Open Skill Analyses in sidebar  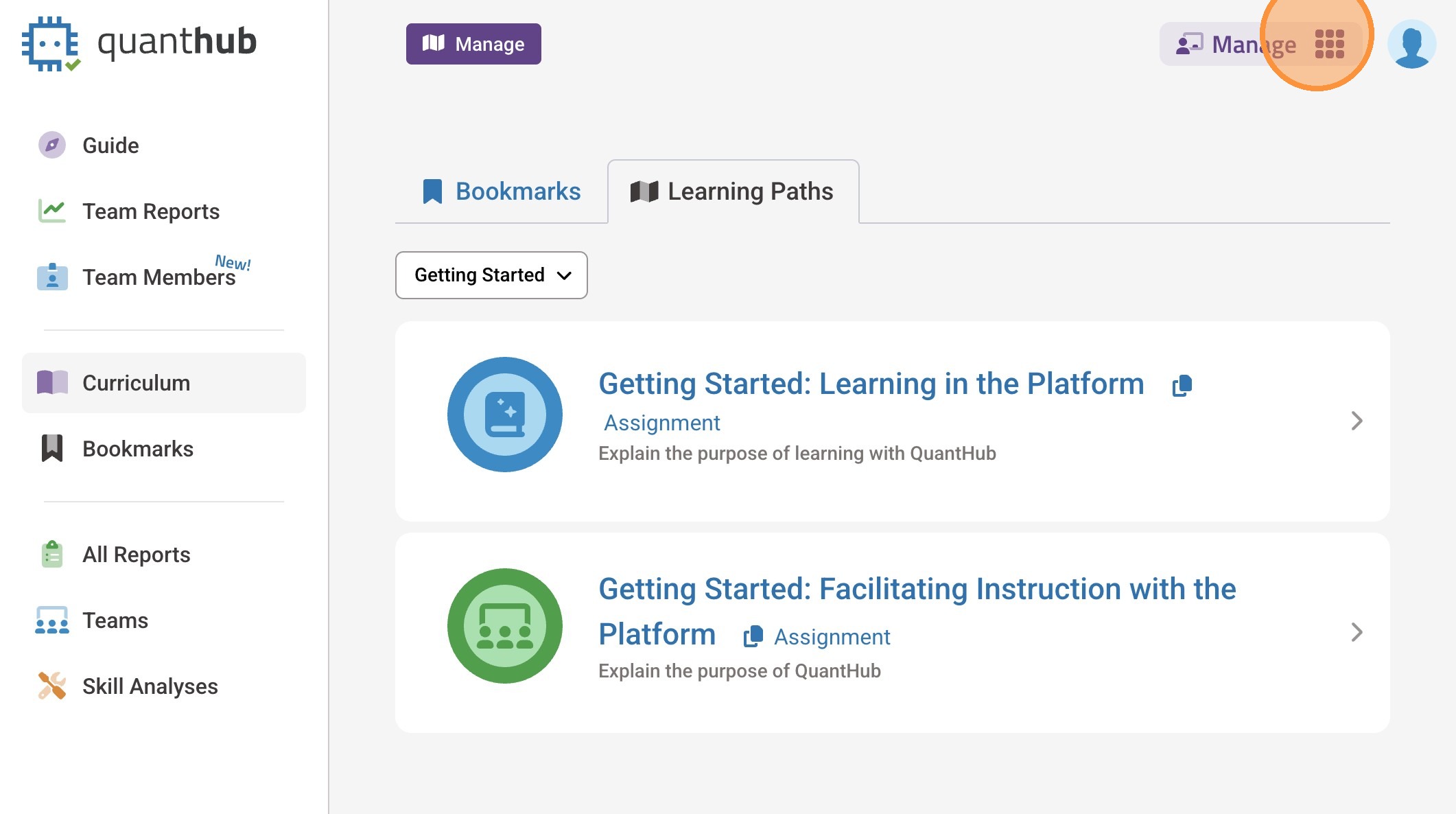(x=150, y=686)
